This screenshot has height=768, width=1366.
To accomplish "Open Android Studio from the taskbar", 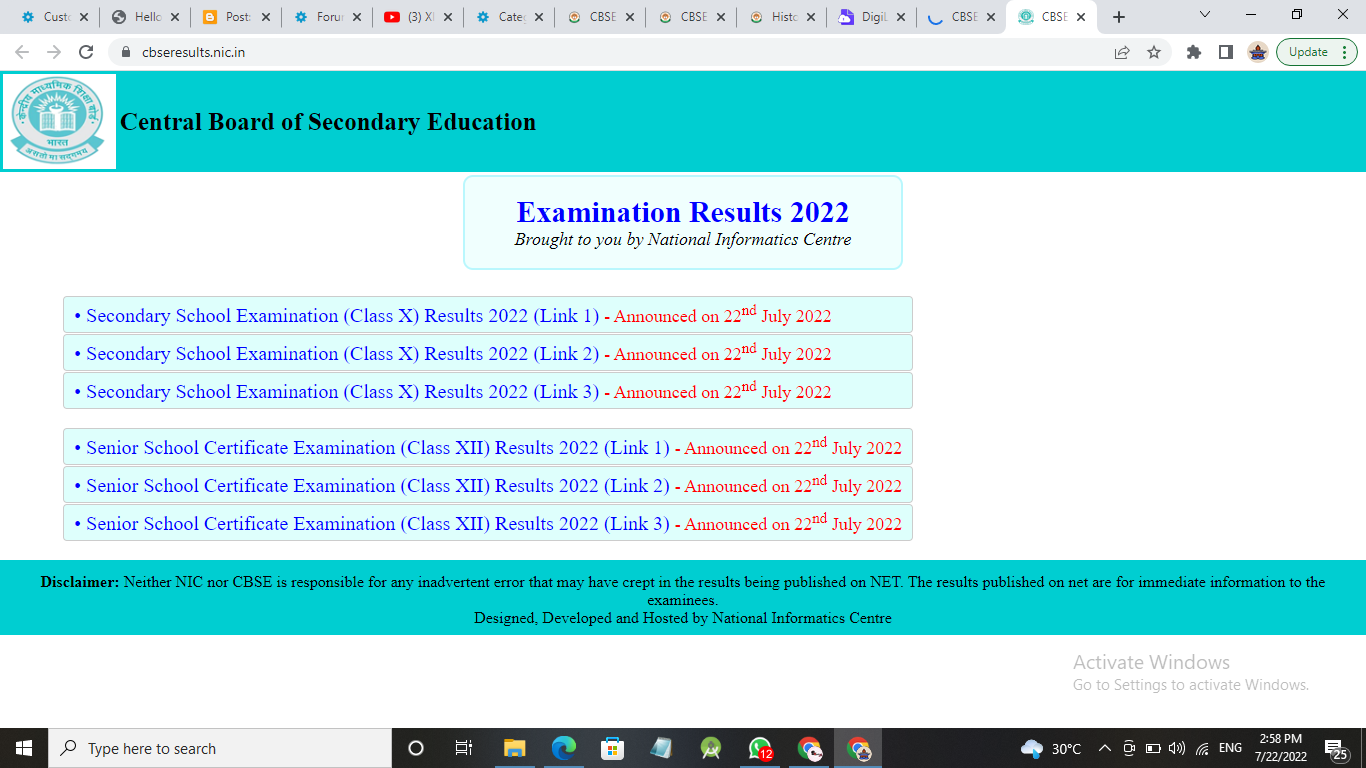I will 711,748.
